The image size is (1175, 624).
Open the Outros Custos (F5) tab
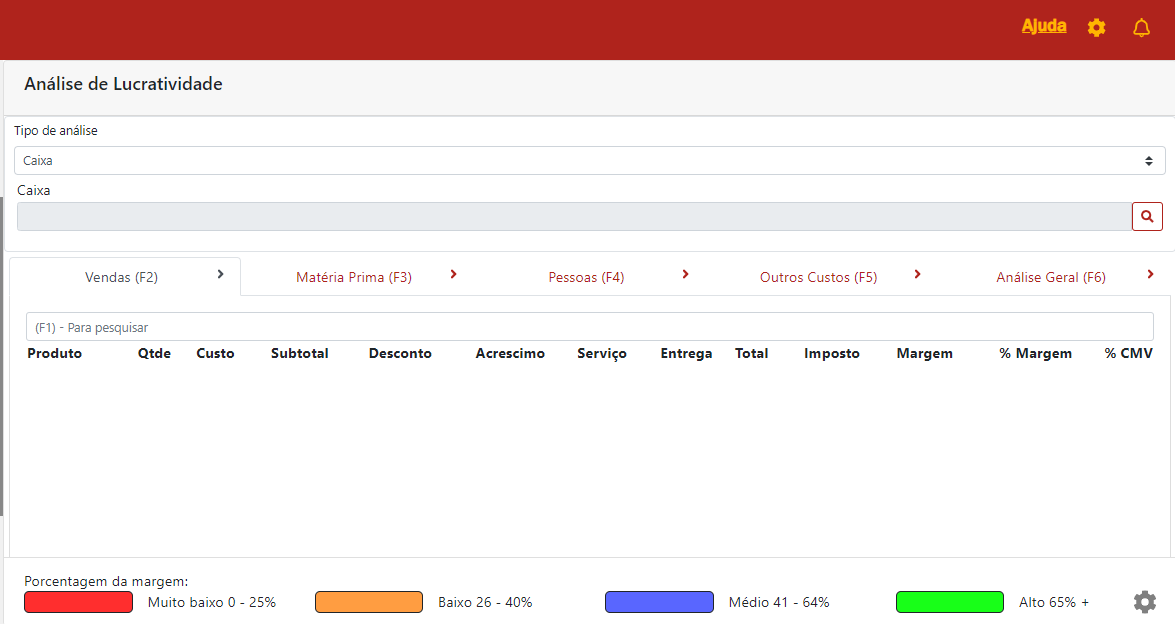pyautogui.click(x=818, y=277)
